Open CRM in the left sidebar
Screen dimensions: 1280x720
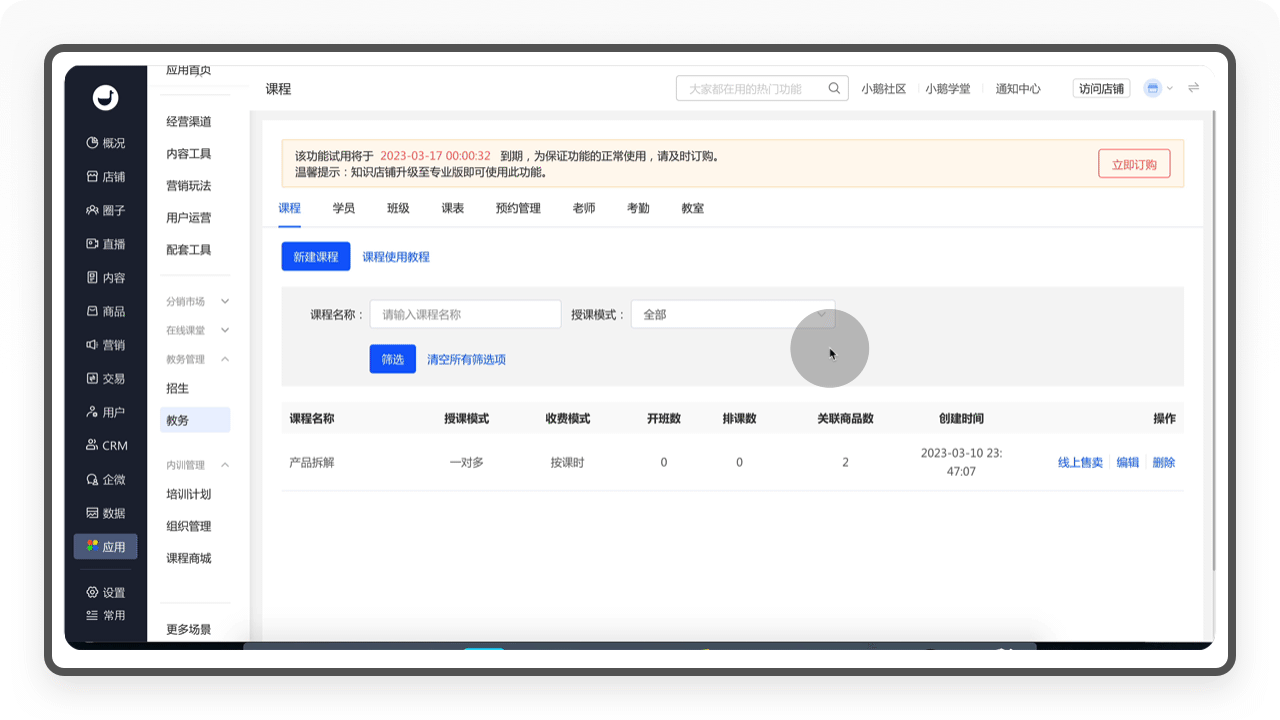click(105, 446)
